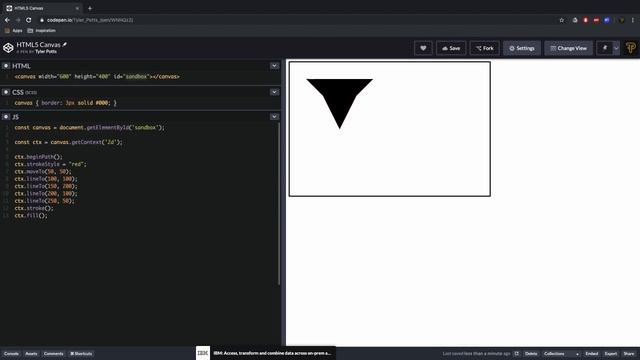Open the Chrome three-dot menu
The image size is (640, 360).
point(633,20)
